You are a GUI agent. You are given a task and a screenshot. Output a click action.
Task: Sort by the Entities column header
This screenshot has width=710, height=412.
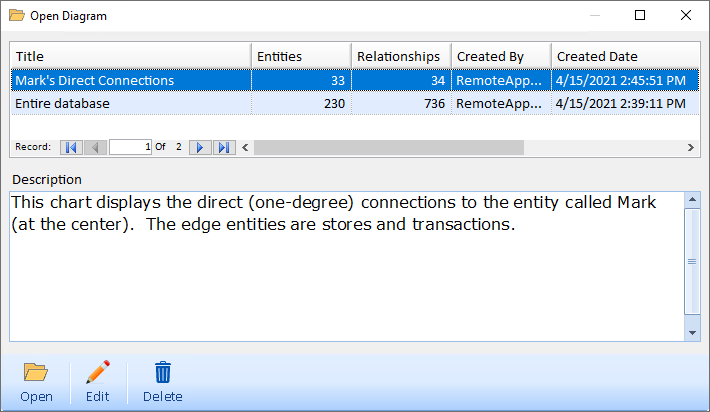point(300,56)
